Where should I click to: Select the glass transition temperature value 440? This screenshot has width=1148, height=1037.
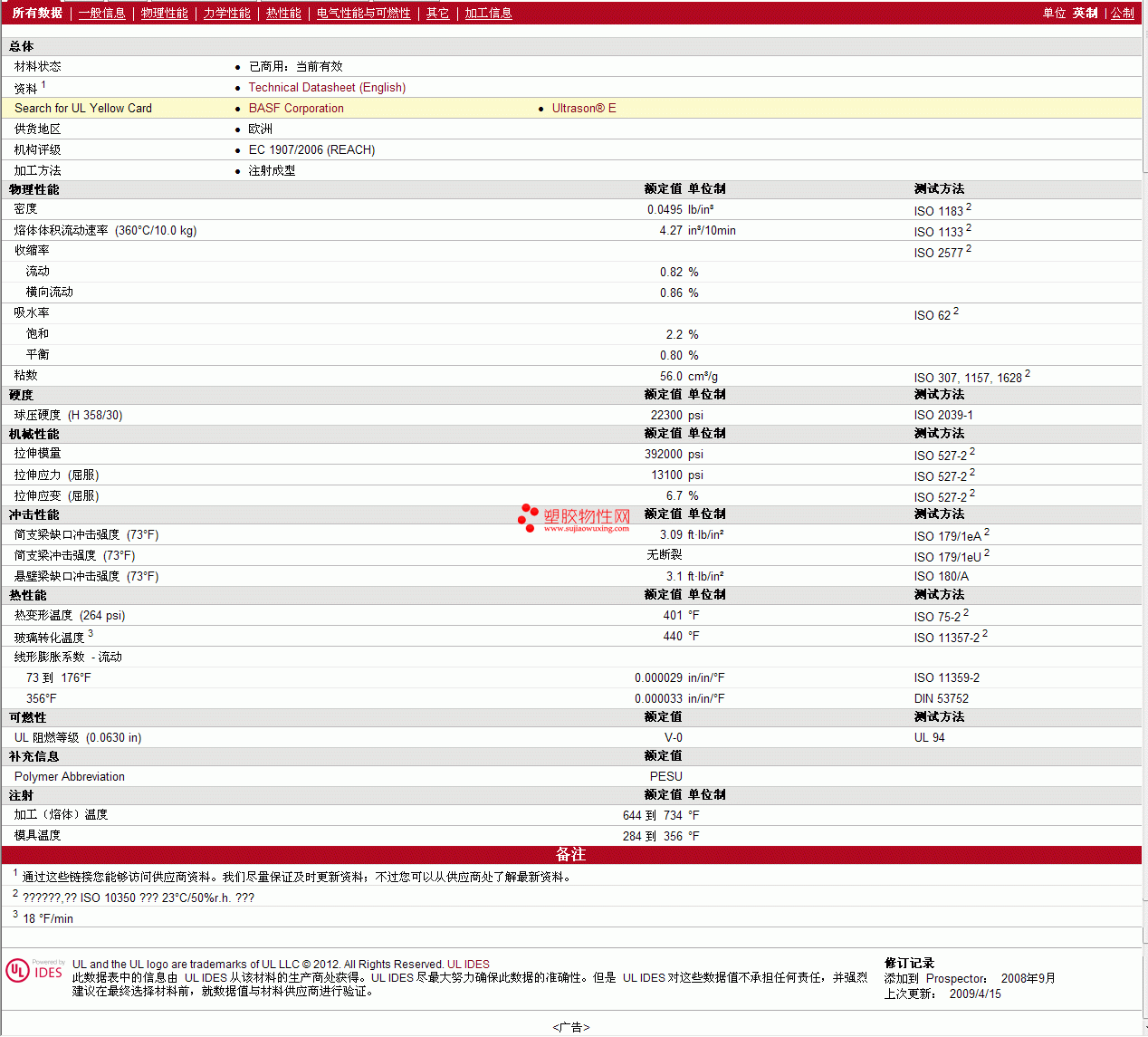tap(673, 636)
